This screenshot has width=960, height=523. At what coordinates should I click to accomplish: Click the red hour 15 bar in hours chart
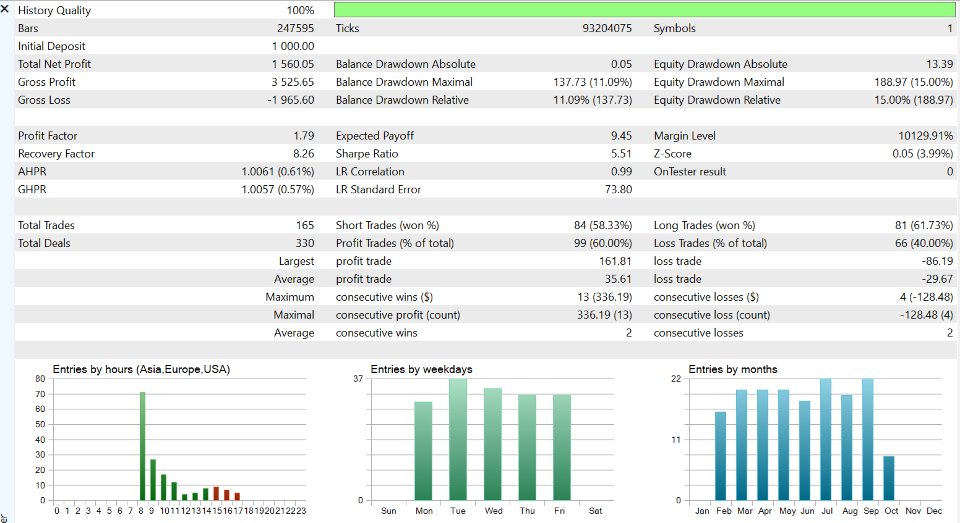click(216, 494)
